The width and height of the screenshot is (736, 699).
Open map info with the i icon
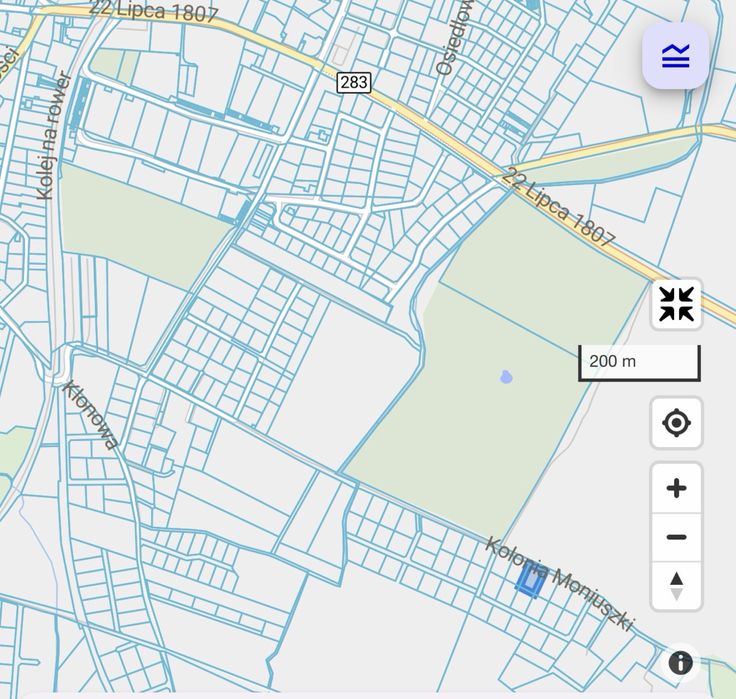click(680, 663)
